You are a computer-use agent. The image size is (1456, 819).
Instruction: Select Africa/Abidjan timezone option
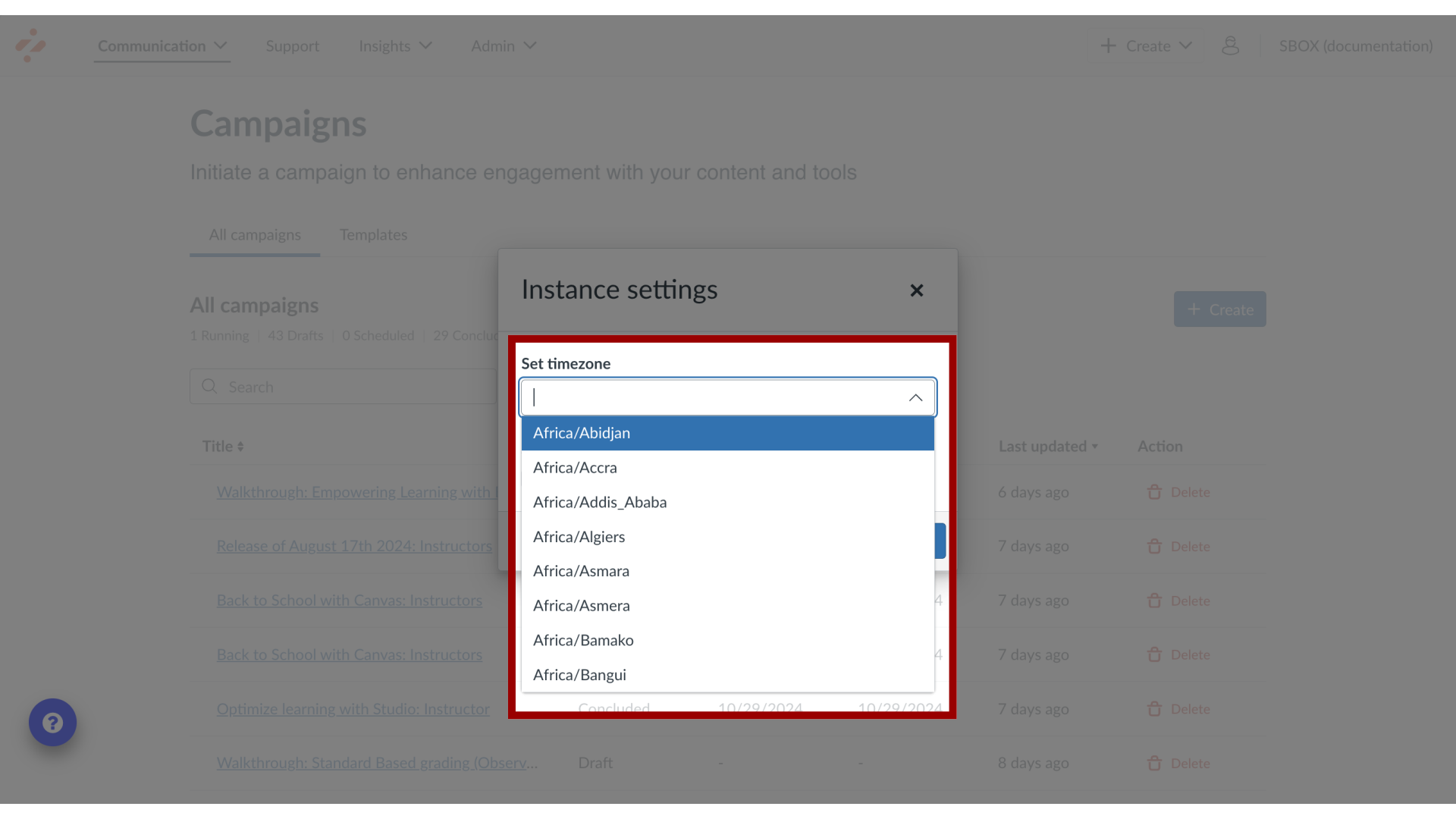pos(728,433)
